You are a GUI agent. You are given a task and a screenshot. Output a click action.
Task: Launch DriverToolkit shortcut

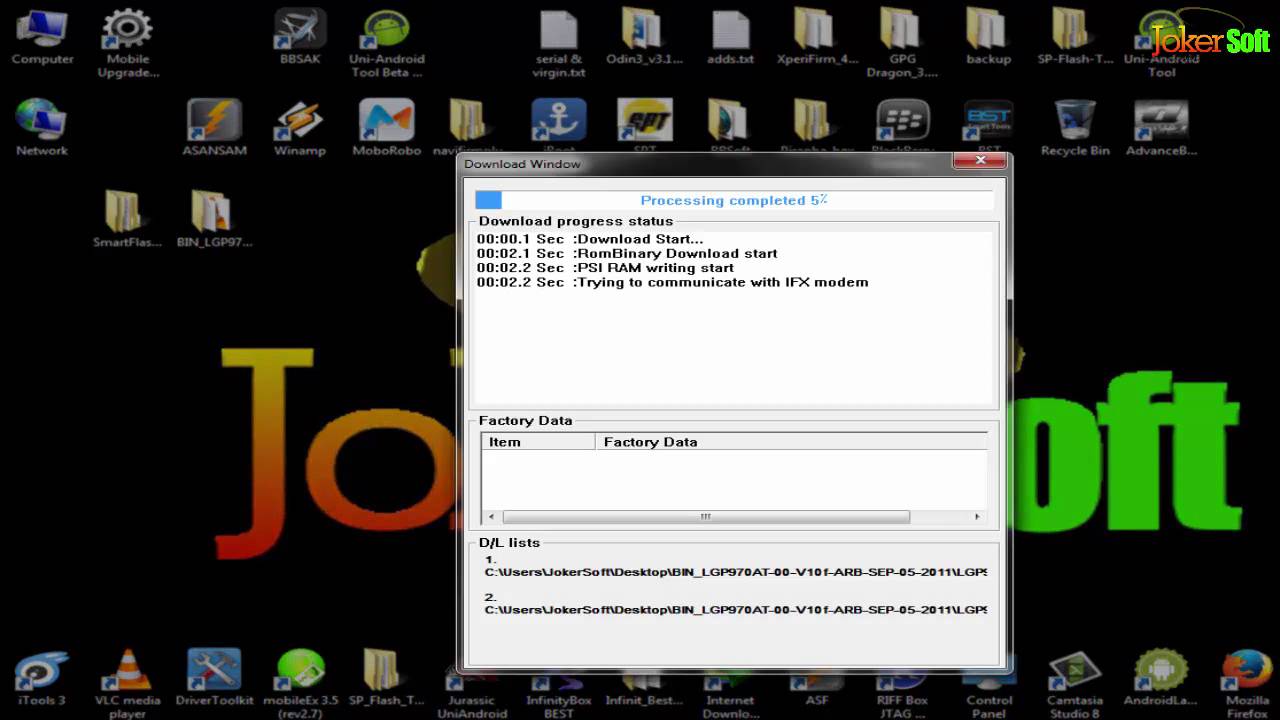click(214, 677)
